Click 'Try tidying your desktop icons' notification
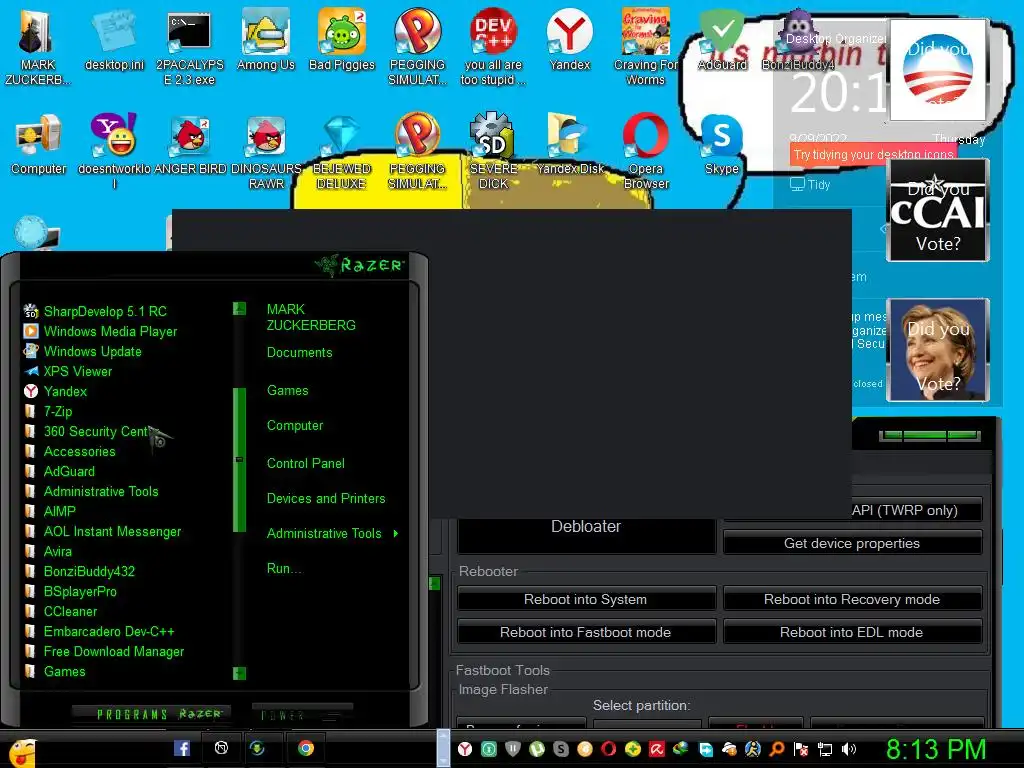The image size is (1024, 768). point(872,155)
